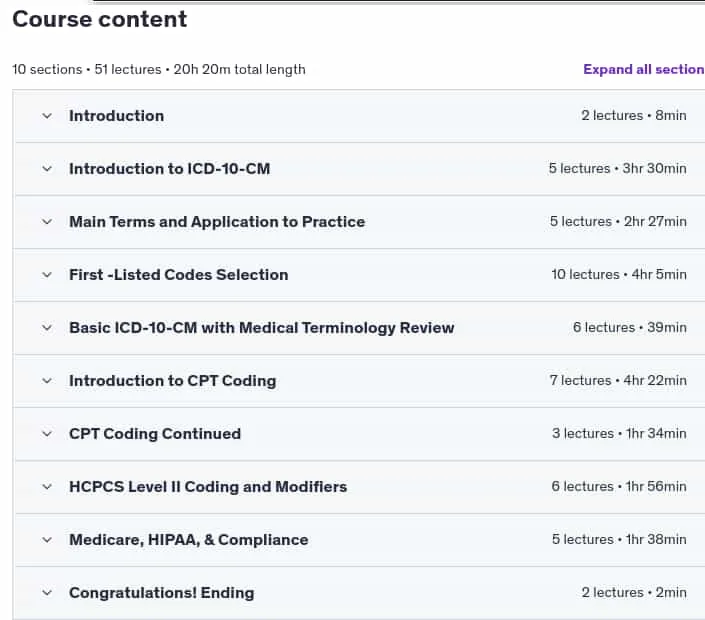Click the 7 lectures • 4hr 22min label
The height and width of the screenshot is (620, 705).
[x=618, y=380]
